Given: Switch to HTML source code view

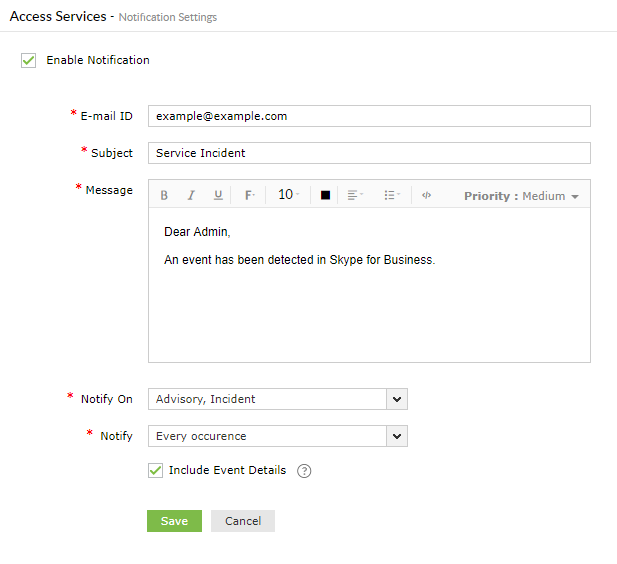Looking at the screenshot, I should [x=426, y=196].
